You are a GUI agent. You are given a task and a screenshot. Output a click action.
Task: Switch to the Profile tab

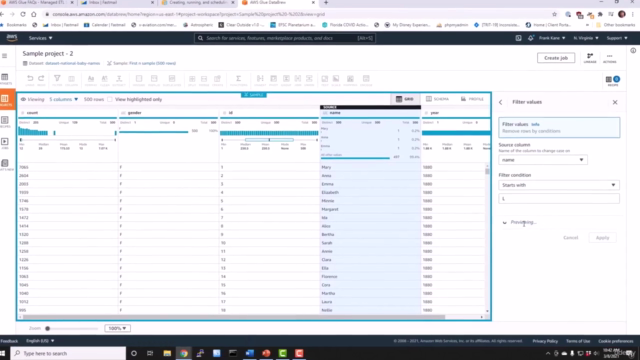tap(472, 99)
